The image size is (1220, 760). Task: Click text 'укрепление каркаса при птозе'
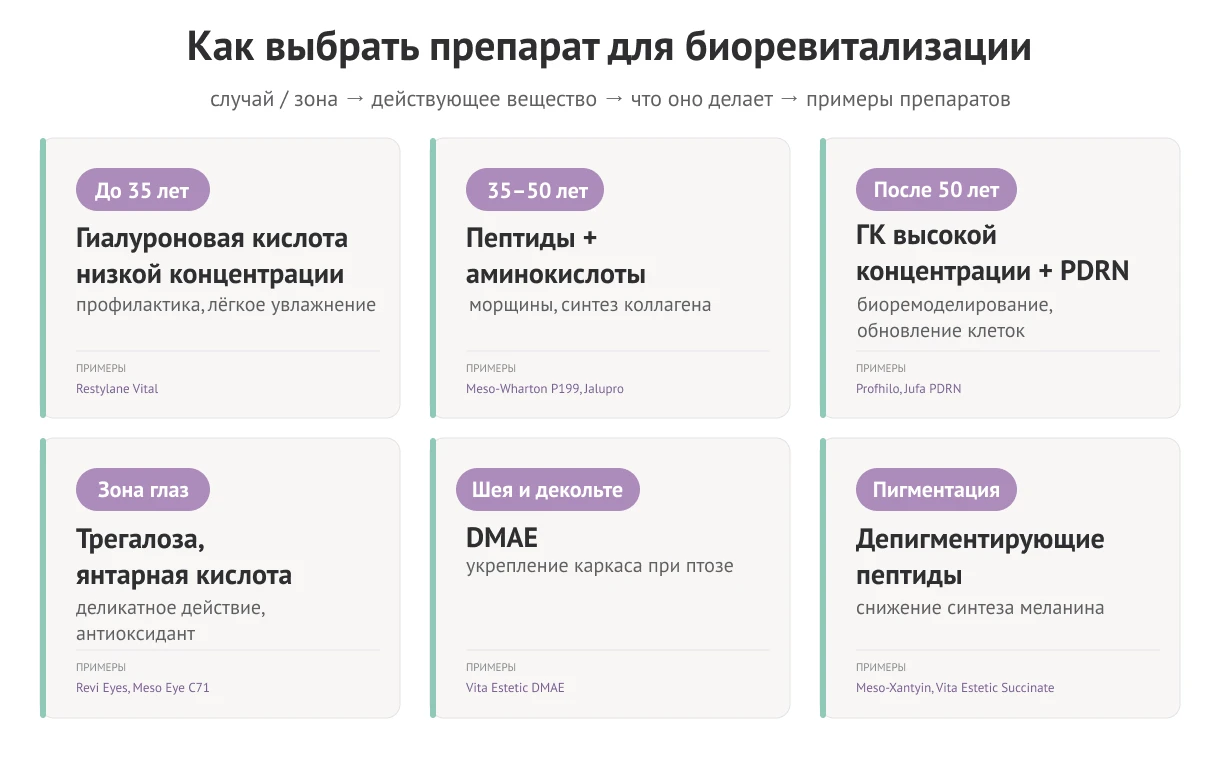[x=600, y=566]
